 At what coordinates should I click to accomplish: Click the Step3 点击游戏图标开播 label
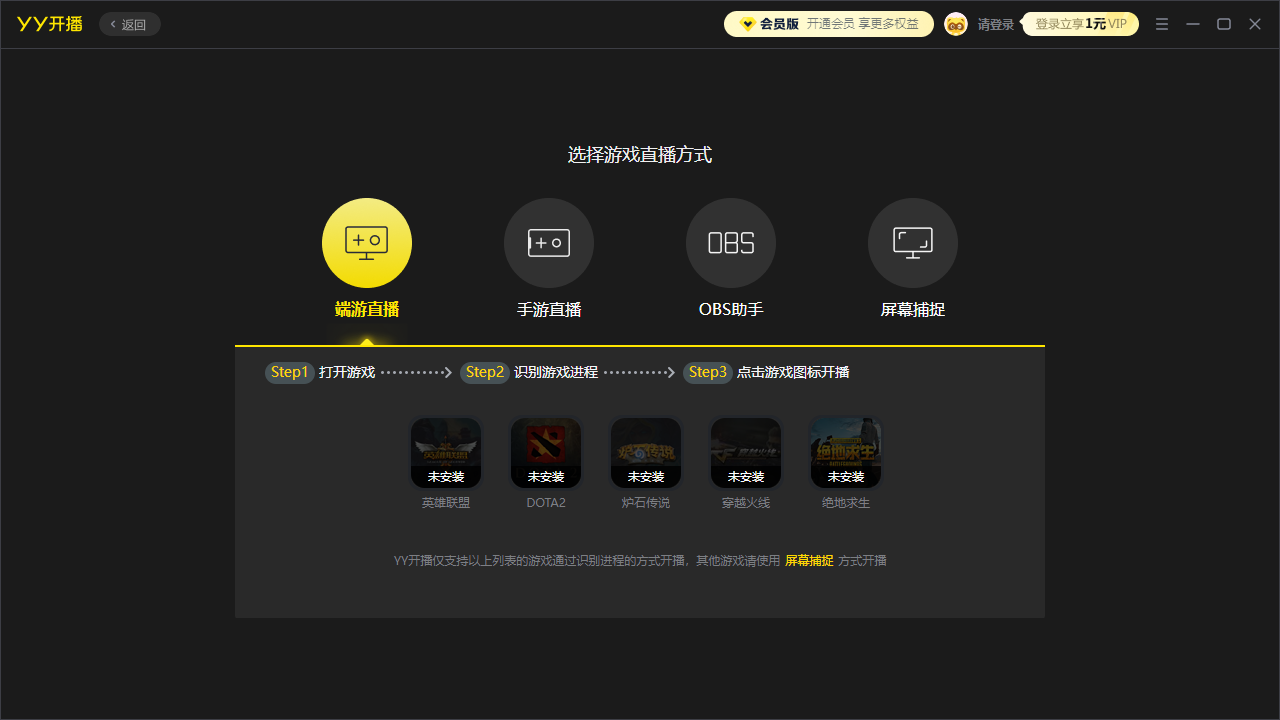(766, 372)
